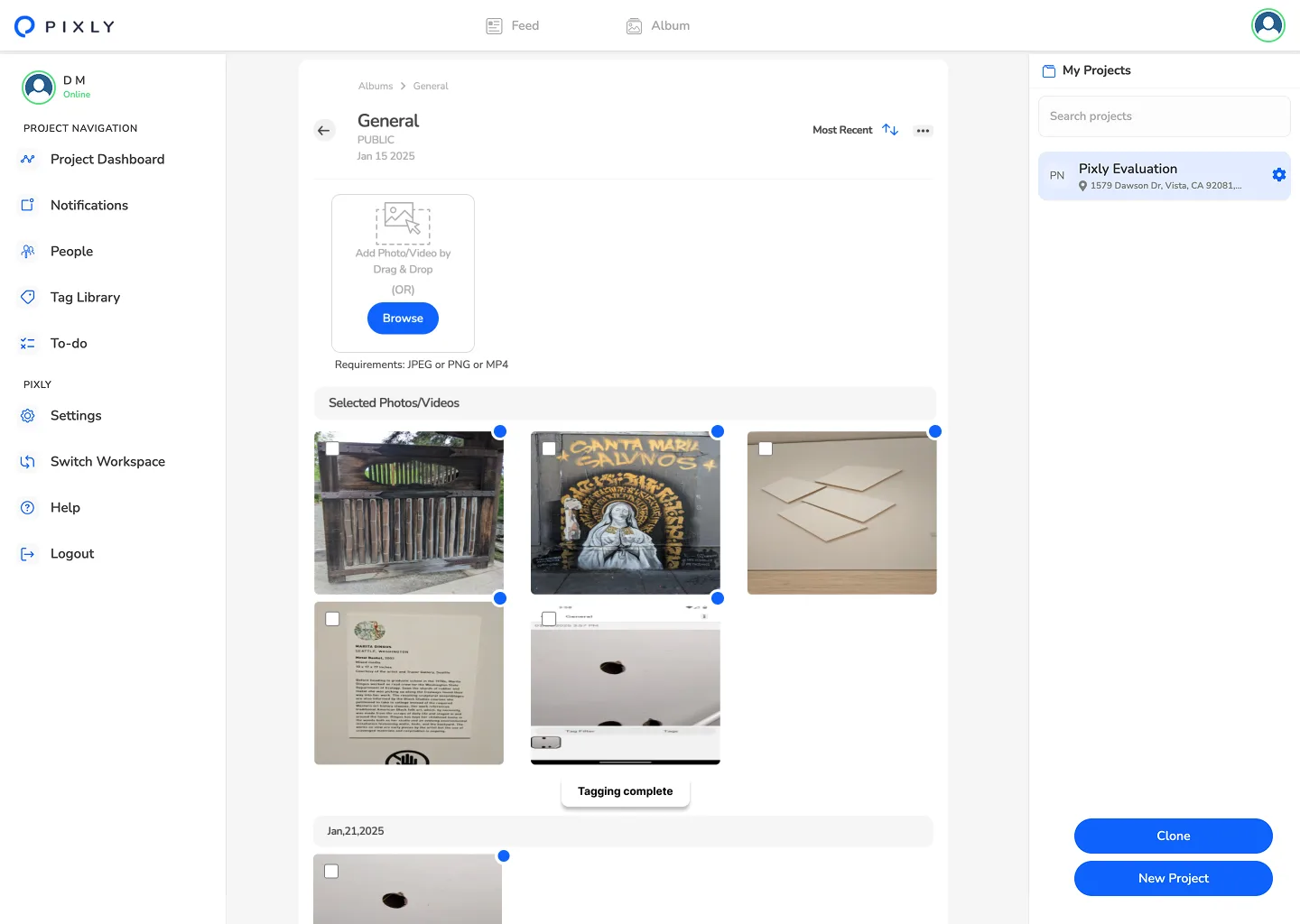Open Most Recent sort dropdown
This screenshot has height=924, width=1300.
[x=842, y=130]
